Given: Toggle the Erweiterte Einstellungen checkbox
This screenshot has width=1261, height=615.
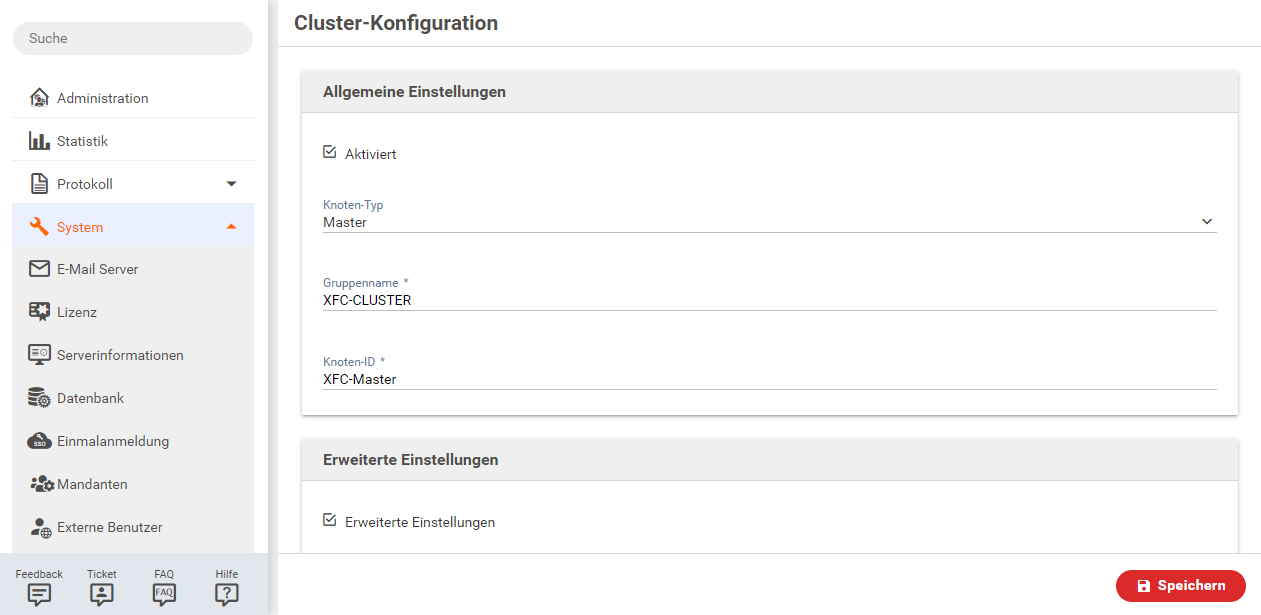Looking at the screenshot, I should pyautogui.click(x=330, y=521).
